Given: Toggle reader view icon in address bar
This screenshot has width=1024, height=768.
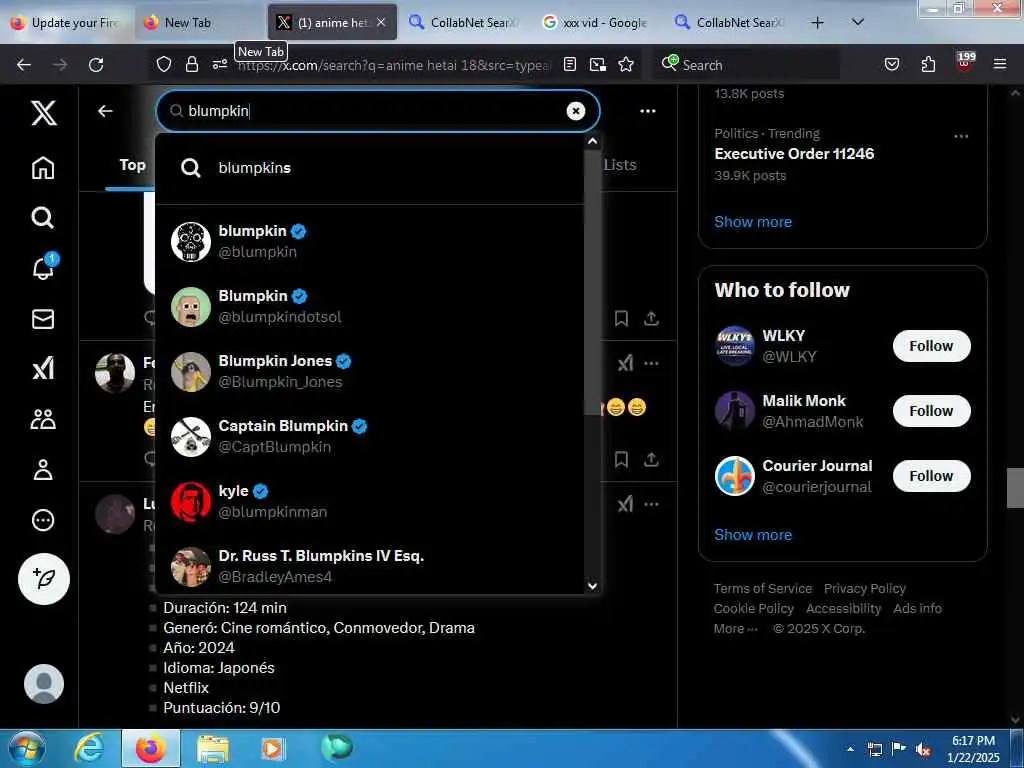Looking at the screenshot, I should point(569,65).
